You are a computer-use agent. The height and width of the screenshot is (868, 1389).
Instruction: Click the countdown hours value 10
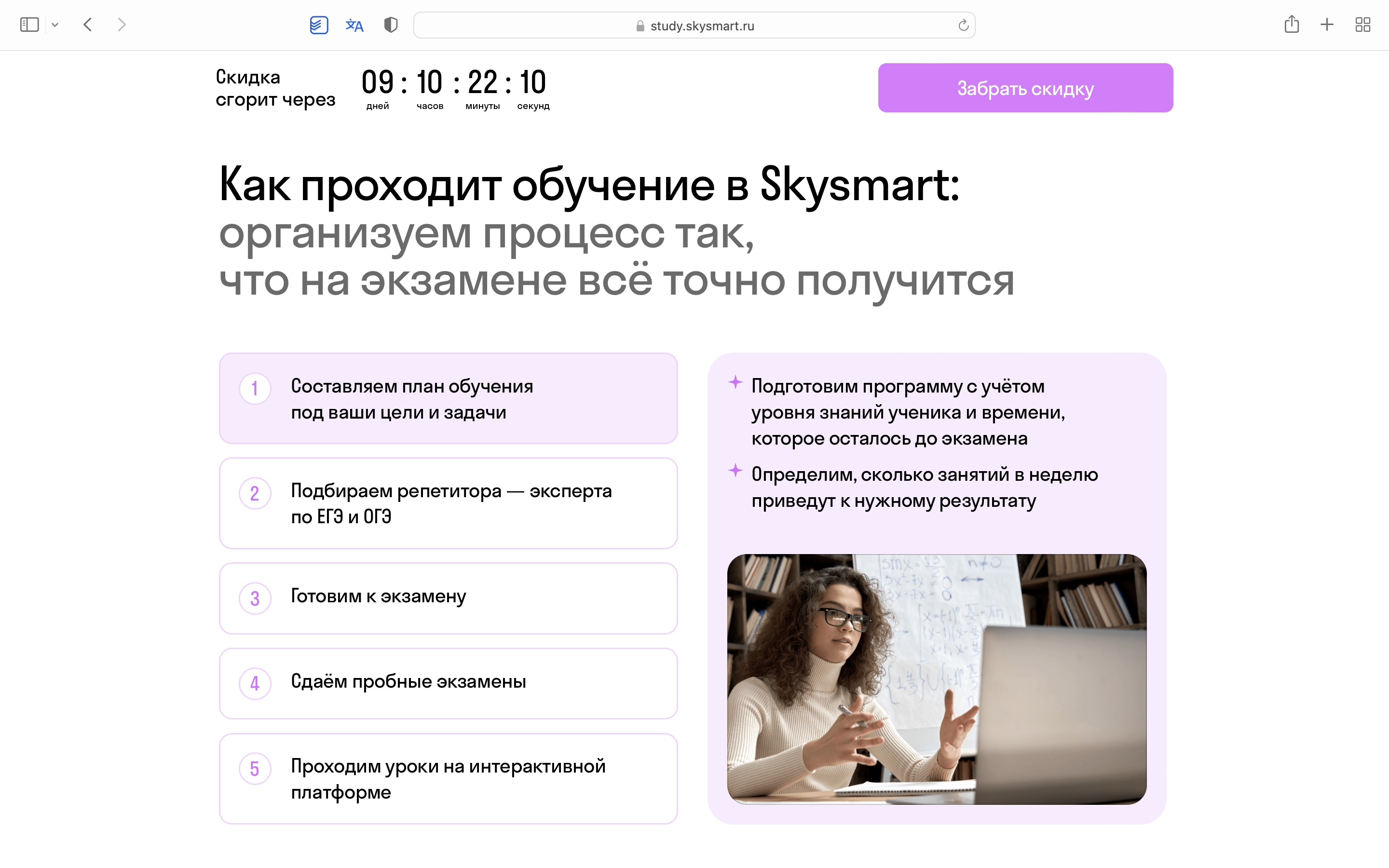429,82
